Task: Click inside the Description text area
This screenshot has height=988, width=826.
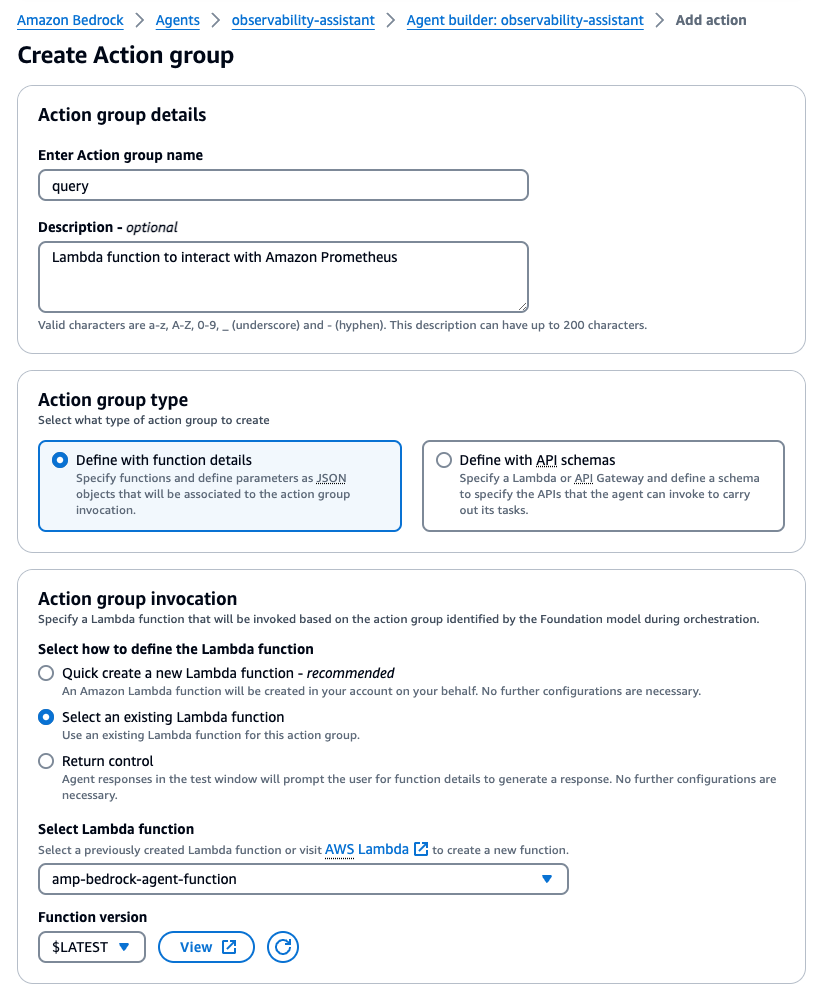Action: pos(283,276)
